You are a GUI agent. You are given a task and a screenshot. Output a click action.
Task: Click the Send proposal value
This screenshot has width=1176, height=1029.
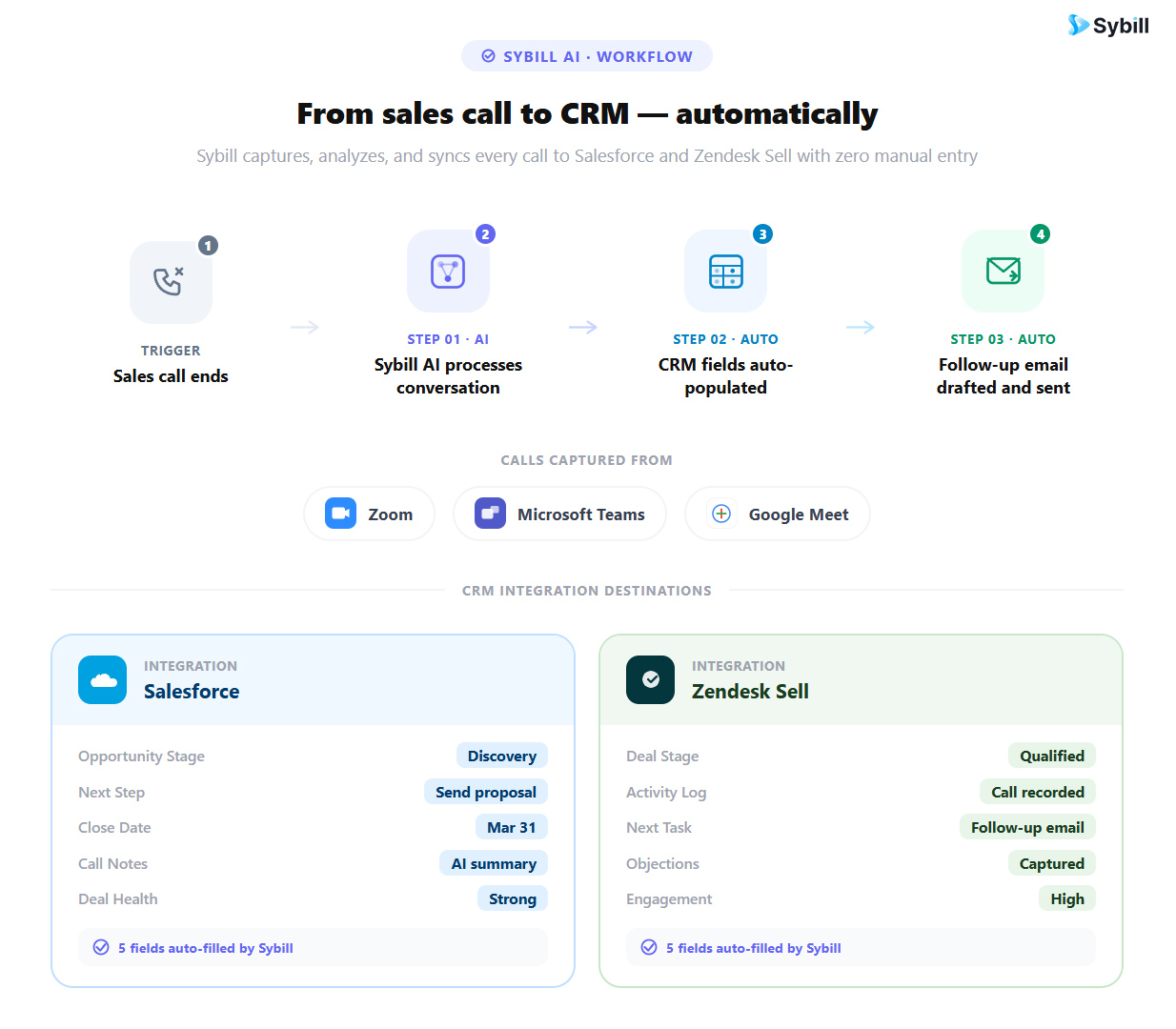[x=486, y=792]
